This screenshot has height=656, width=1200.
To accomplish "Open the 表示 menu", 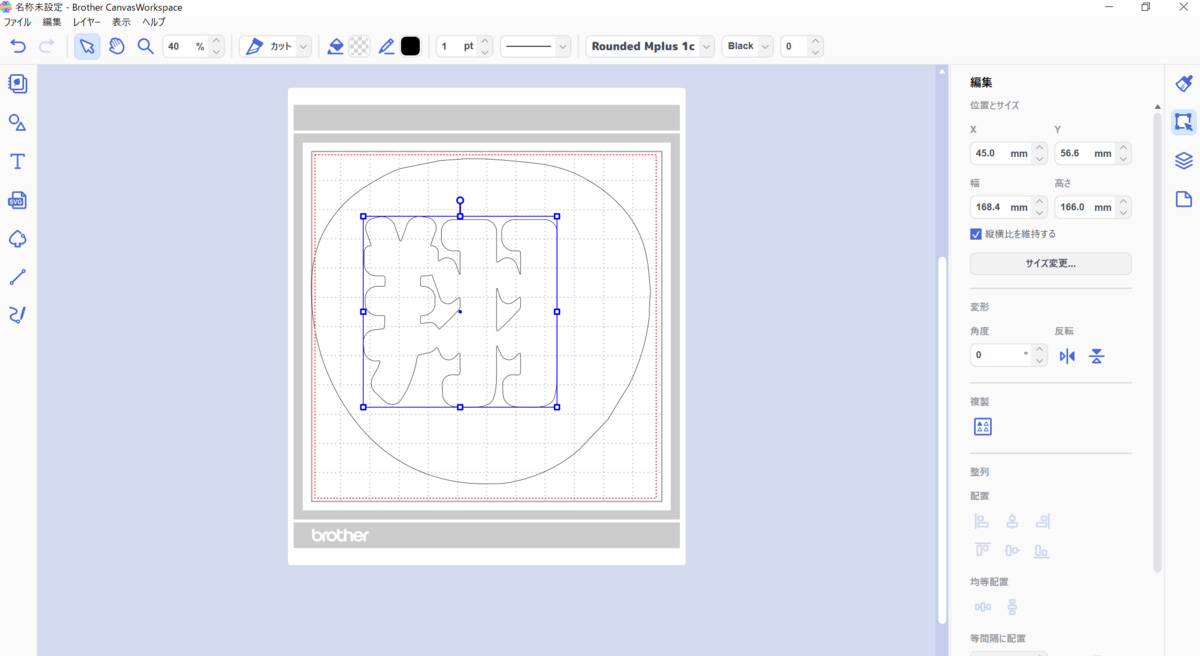I will 121,22.
